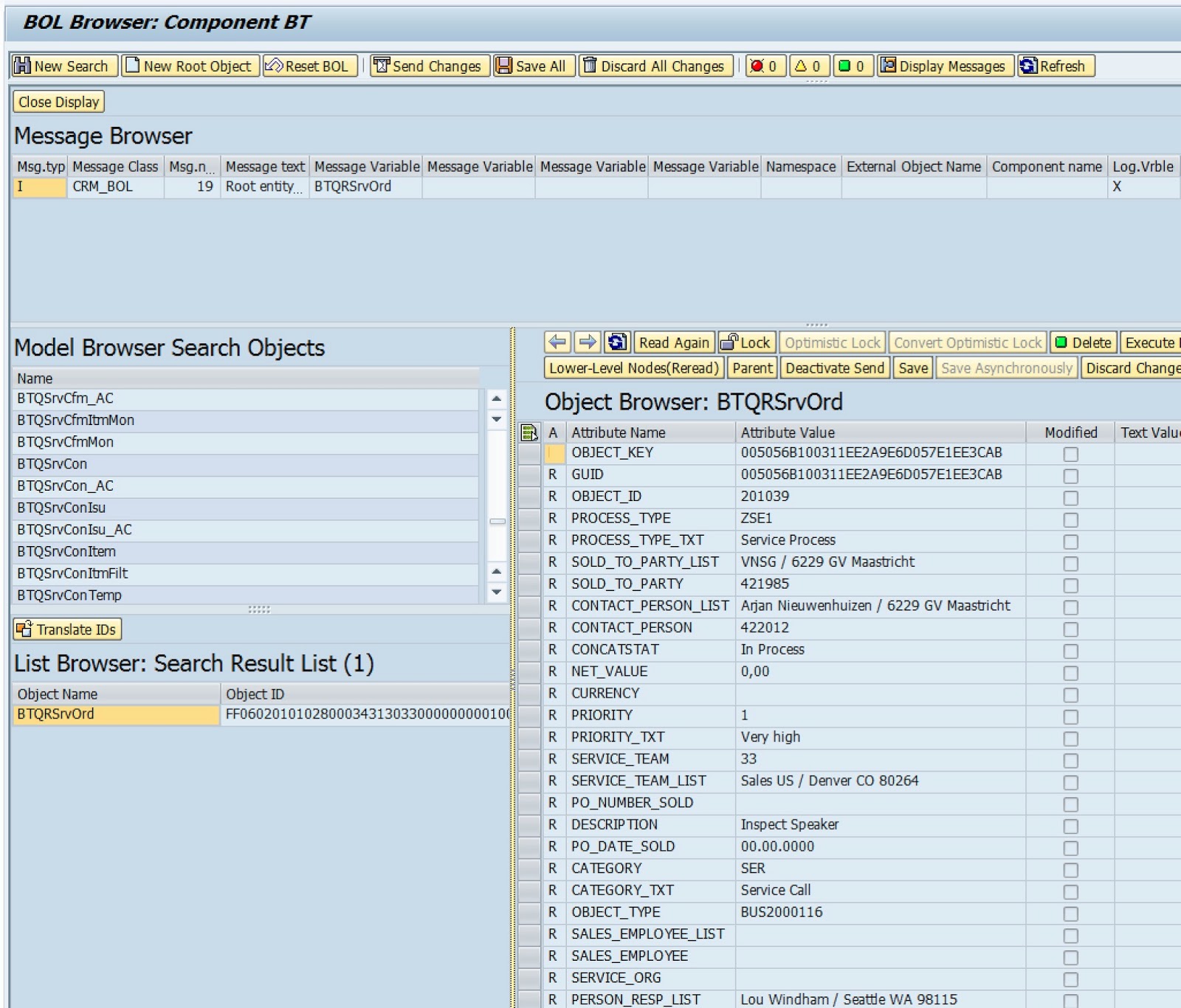This screenshot has height=1008, width=1181.
Task: Navigate forward with the right arrow icon
Action: [x=588, y=342]
